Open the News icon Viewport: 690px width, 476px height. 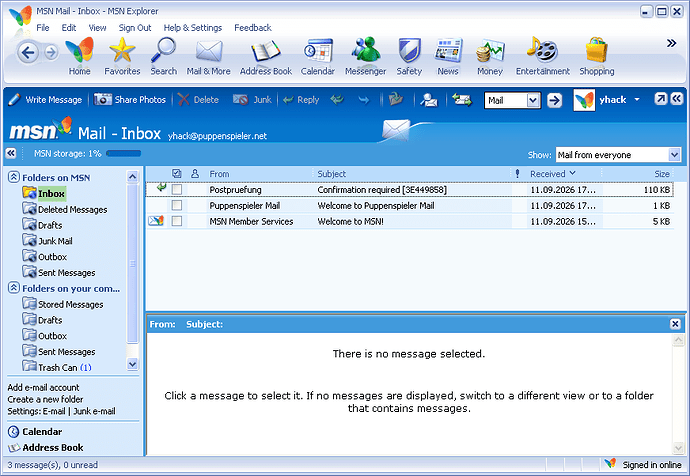[448, 50]
